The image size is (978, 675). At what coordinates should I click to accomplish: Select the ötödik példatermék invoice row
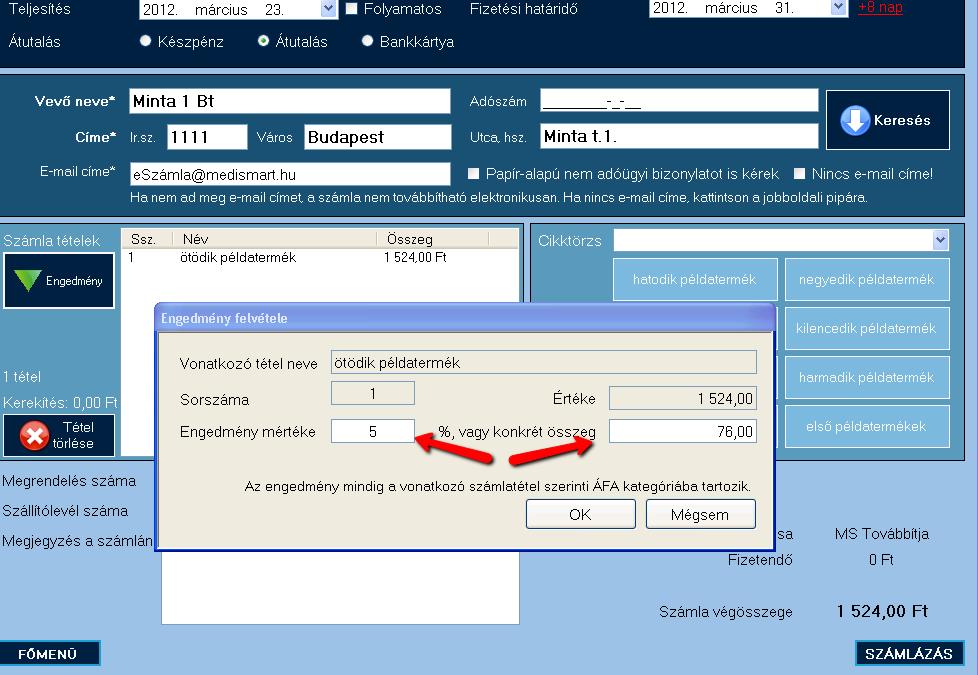click(x=319, y=257)
